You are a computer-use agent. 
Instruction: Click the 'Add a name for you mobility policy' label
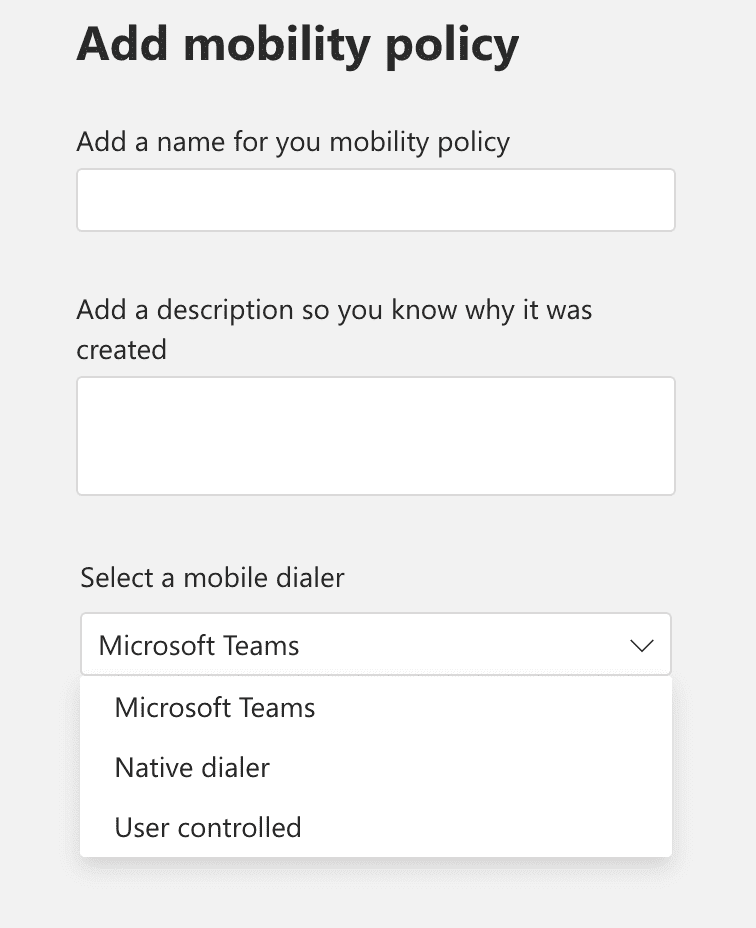click(x=293, y=143)
